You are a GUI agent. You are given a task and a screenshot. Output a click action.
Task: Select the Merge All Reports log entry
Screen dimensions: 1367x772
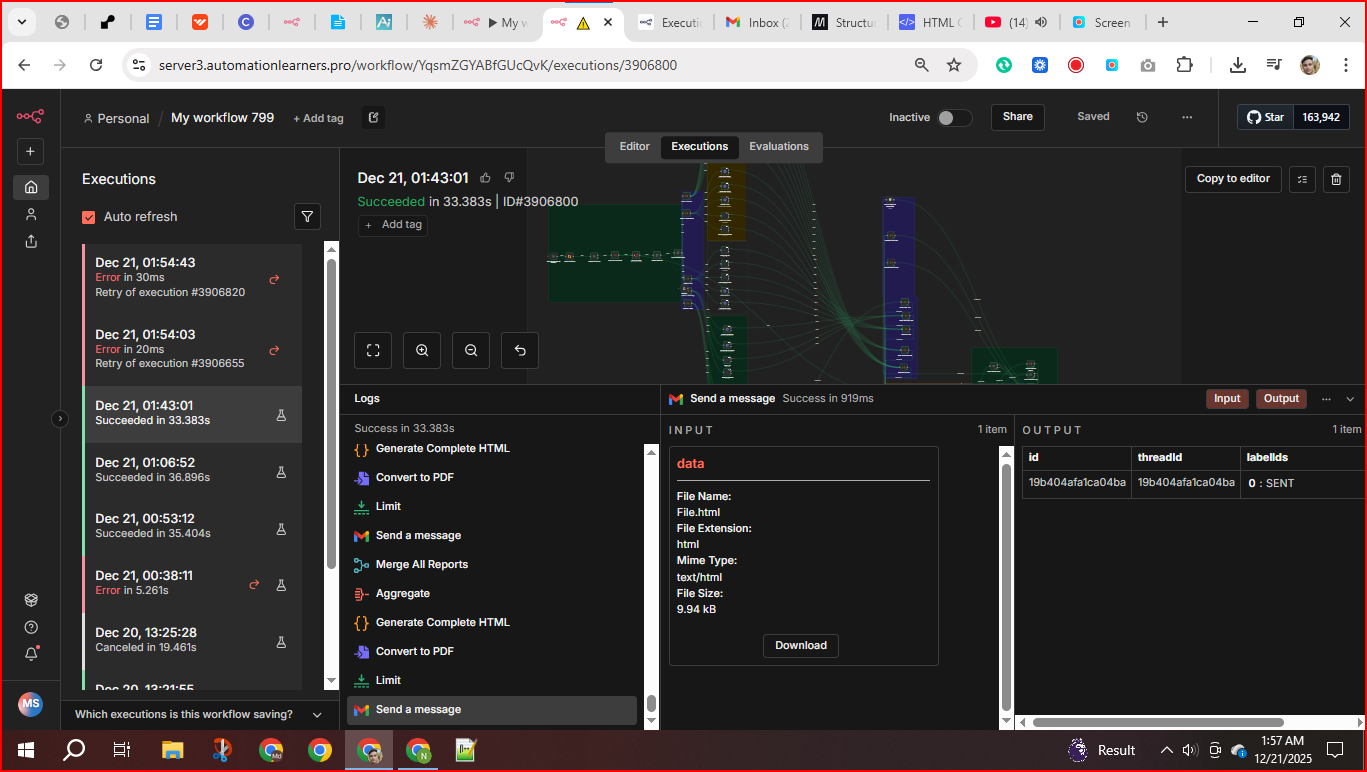click(x=492, y=565)
